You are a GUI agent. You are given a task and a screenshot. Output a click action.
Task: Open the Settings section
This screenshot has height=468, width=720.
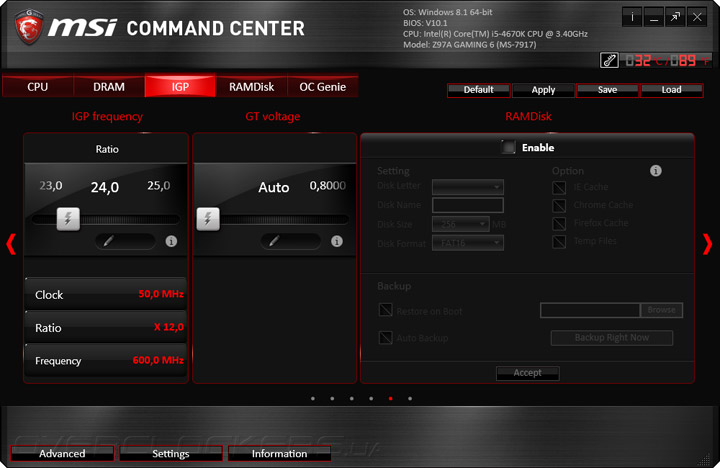pyautogui.click(x=171, y=453)
